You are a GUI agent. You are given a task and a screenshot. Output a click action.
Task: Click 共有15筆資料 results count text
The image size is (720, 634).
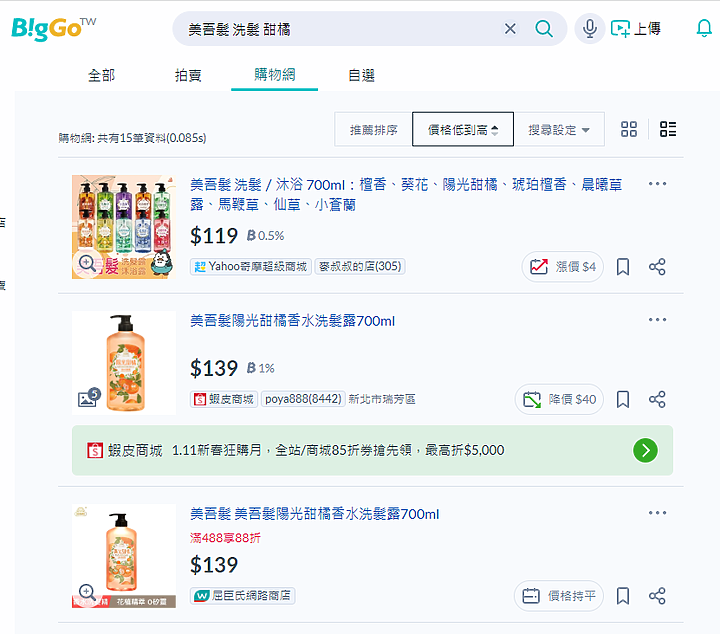coord(132,138)
